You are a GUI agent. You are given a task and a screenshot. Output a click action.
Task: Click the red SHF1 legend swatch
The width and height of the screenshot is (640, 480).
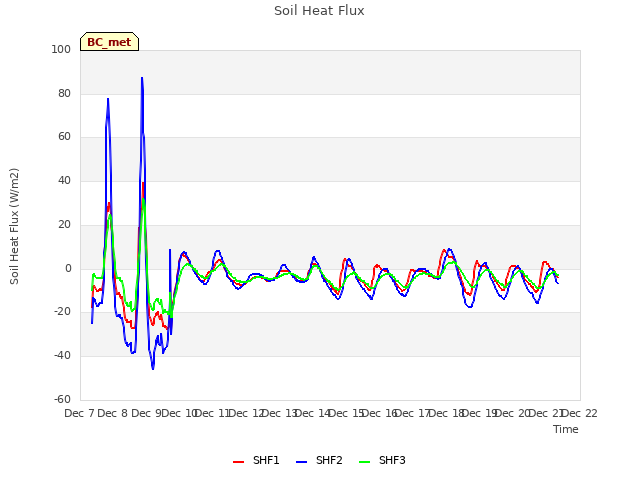[x=238, y=462]
